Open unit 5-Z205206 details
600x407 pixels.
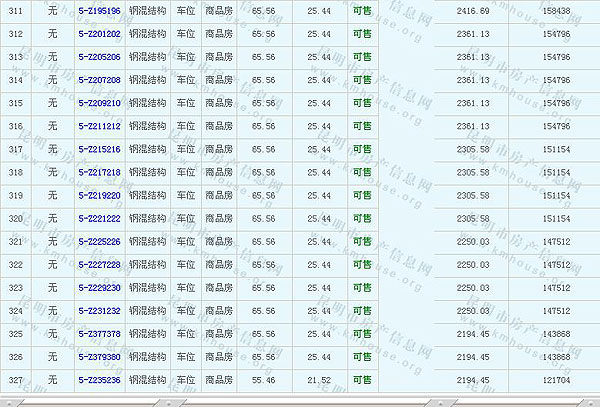[x=99, y=57]
